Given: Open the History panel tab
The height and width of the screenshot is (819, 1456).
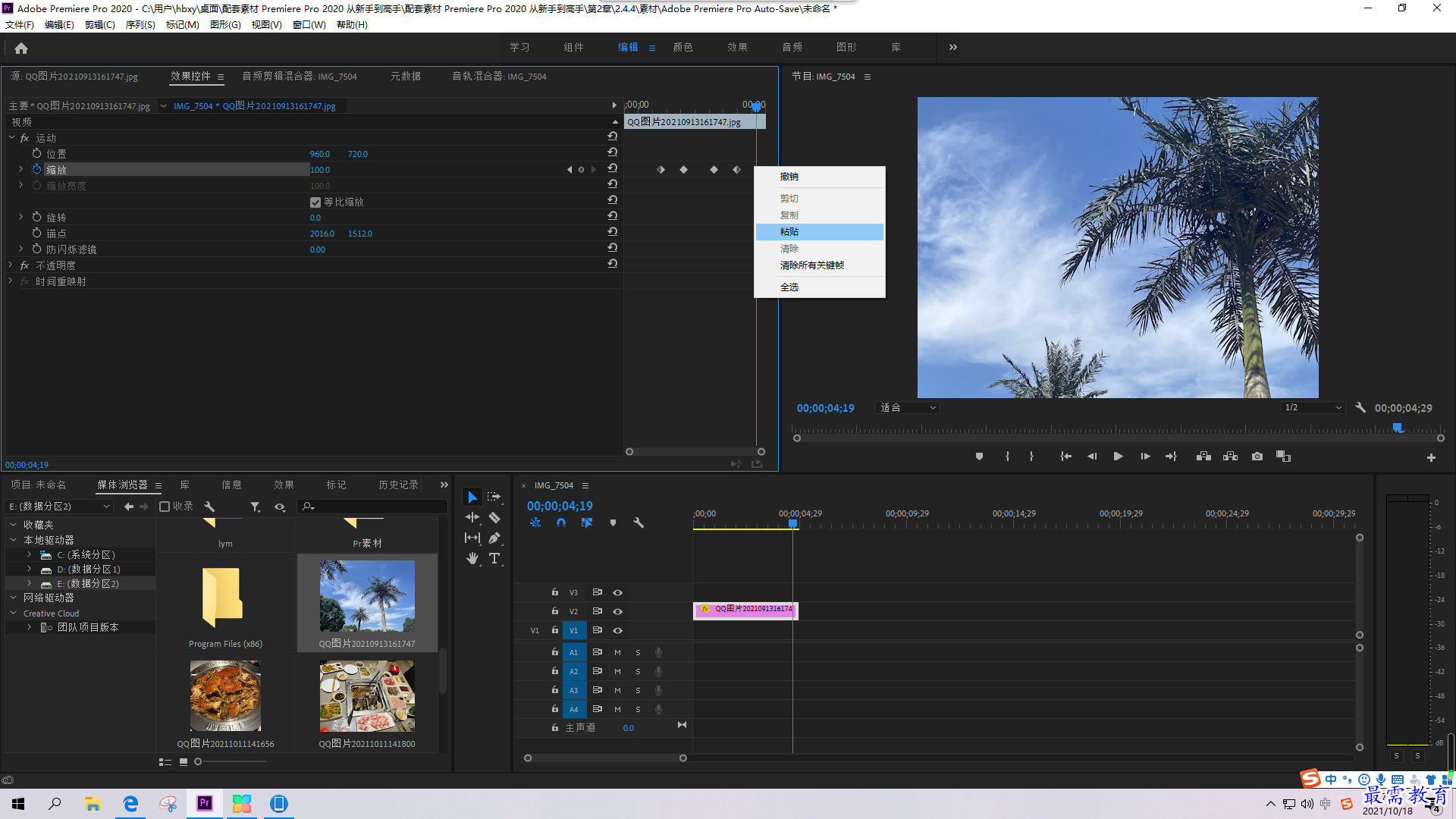Looking at the screenshot, I should (x=399, y=485).
